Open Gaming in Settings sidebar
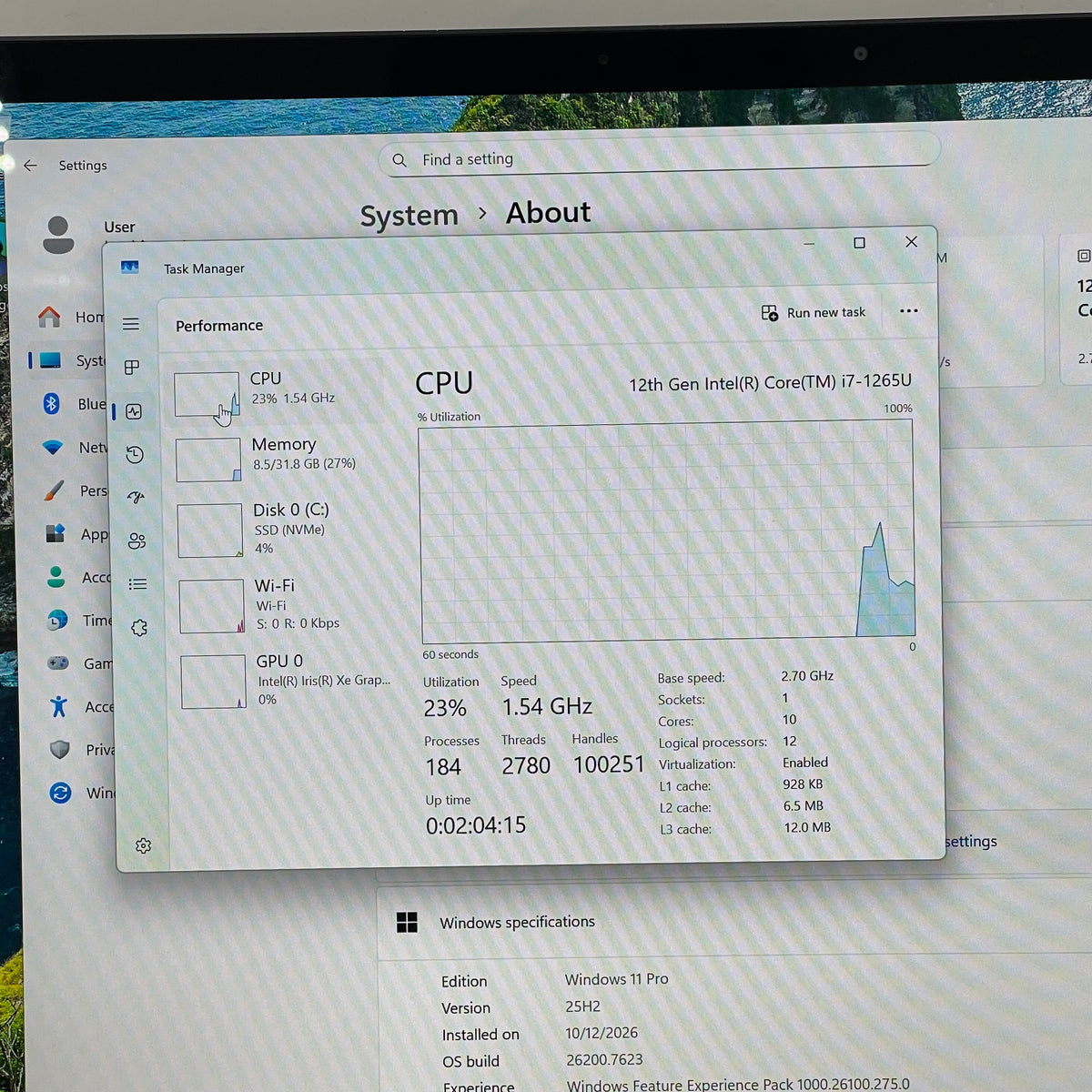1092x1092 pixels. pyautogui.click(x=79, y=663)
